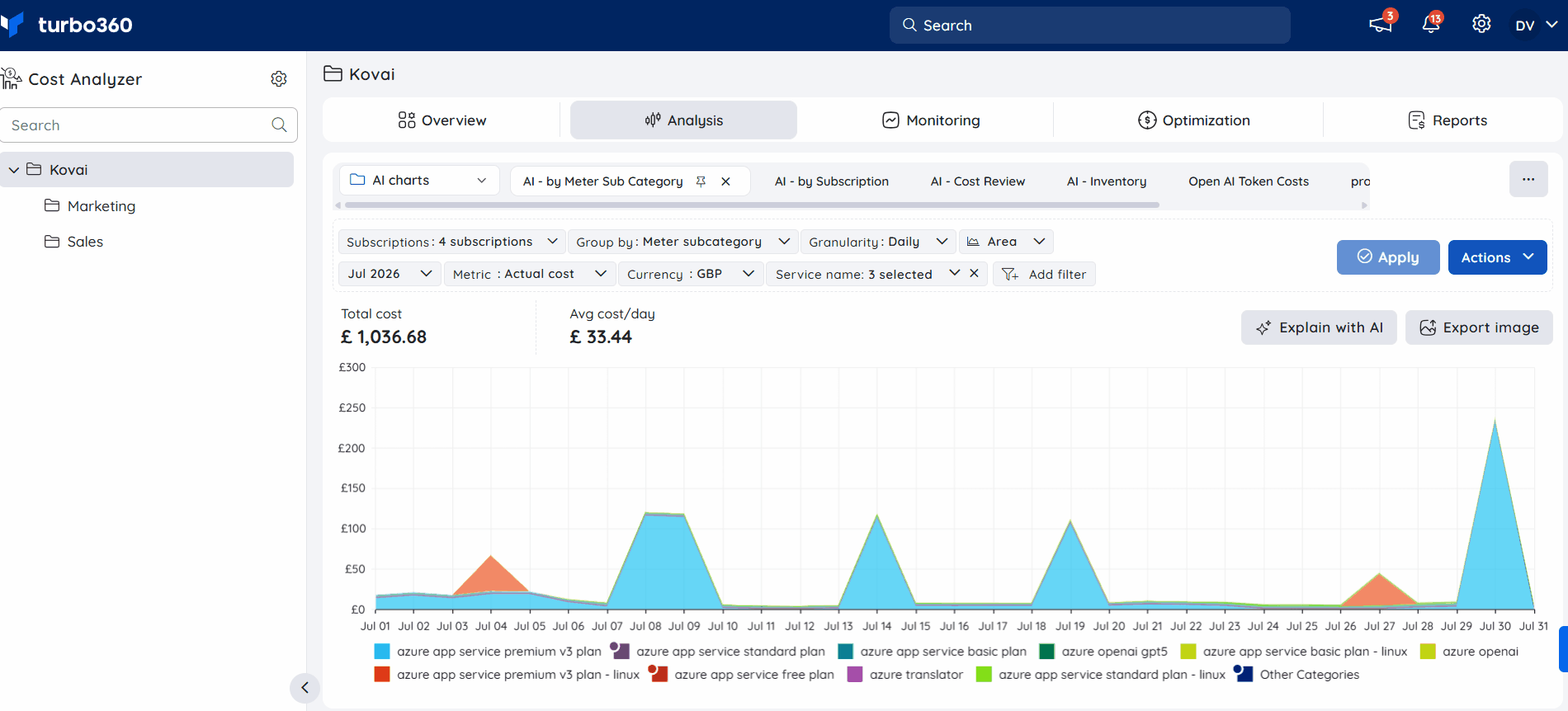Close the AI - by Meter Sub Category tab

[x=726, y=181]
